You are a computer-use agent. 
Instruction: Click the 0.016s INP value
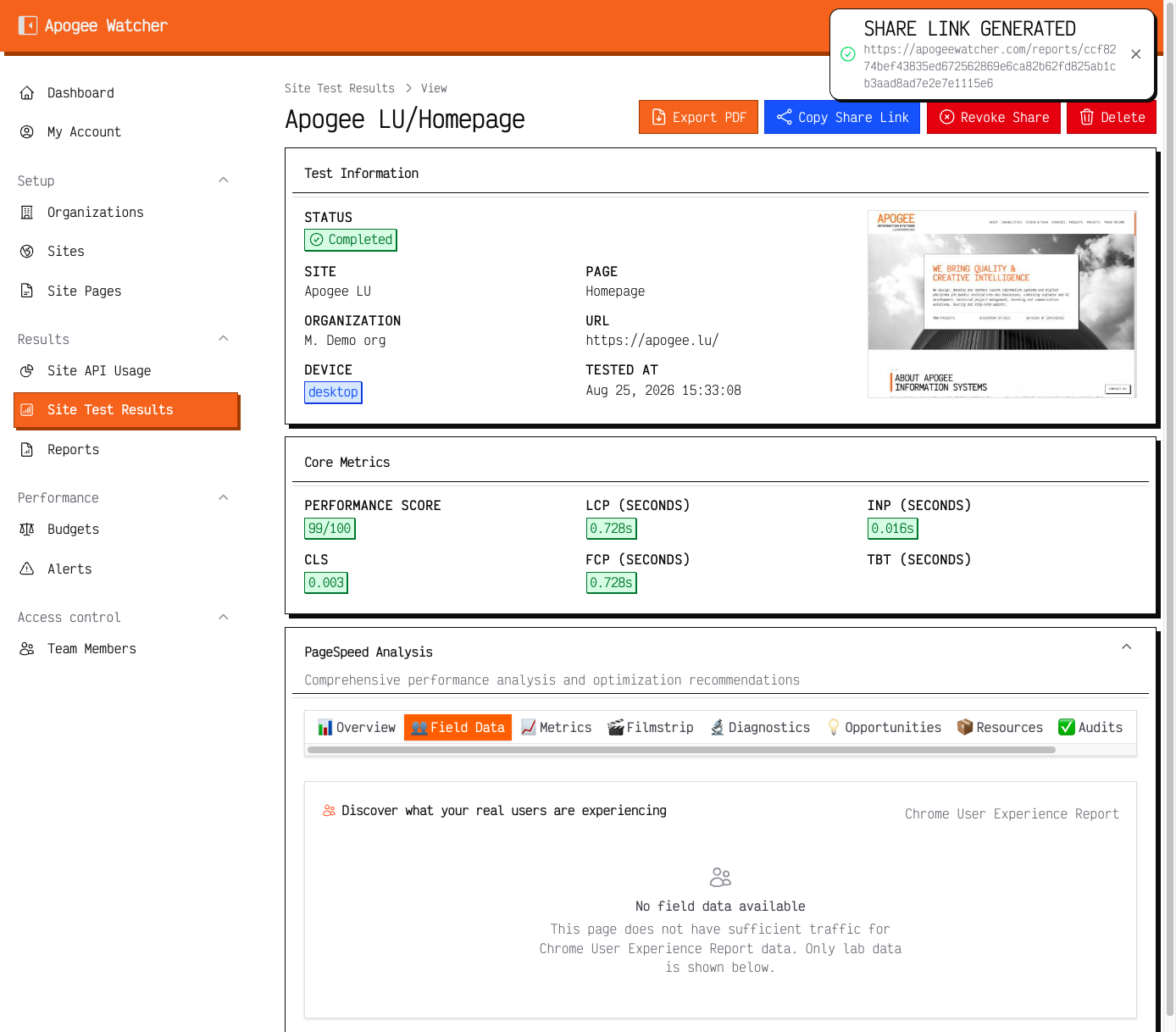click(892, 529)
